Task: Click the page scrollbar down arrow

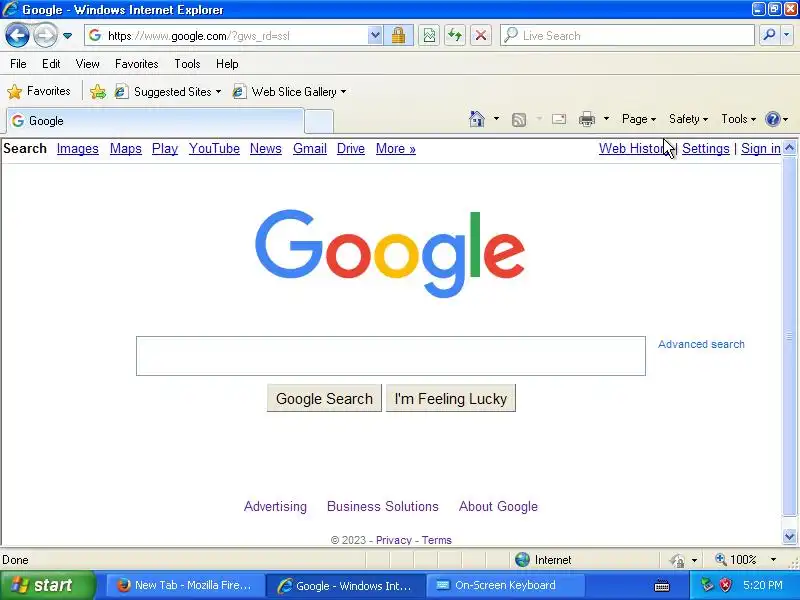Action: point(789,537)
